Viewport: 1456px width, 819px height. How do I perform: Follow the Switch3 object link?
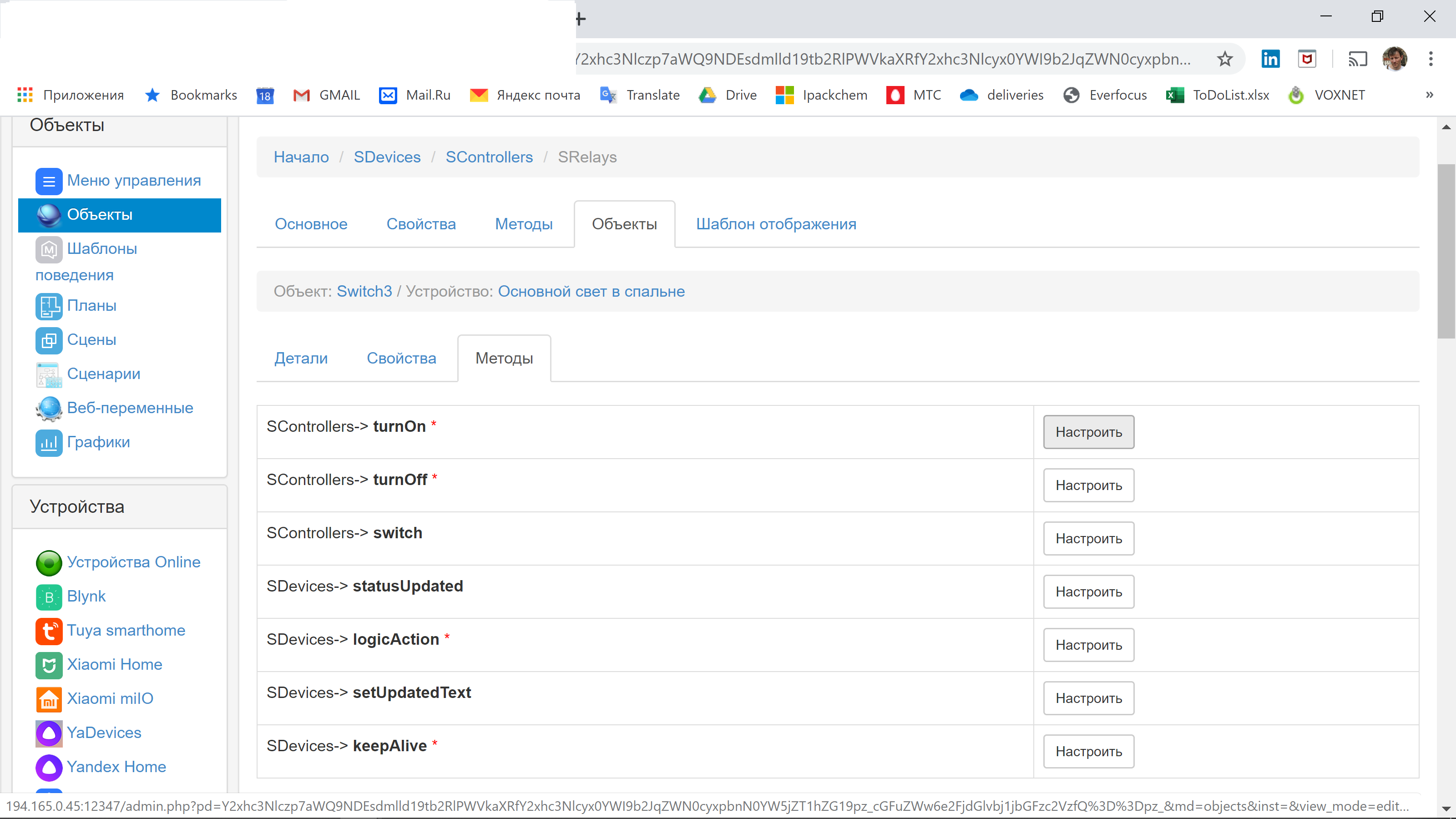364,291
